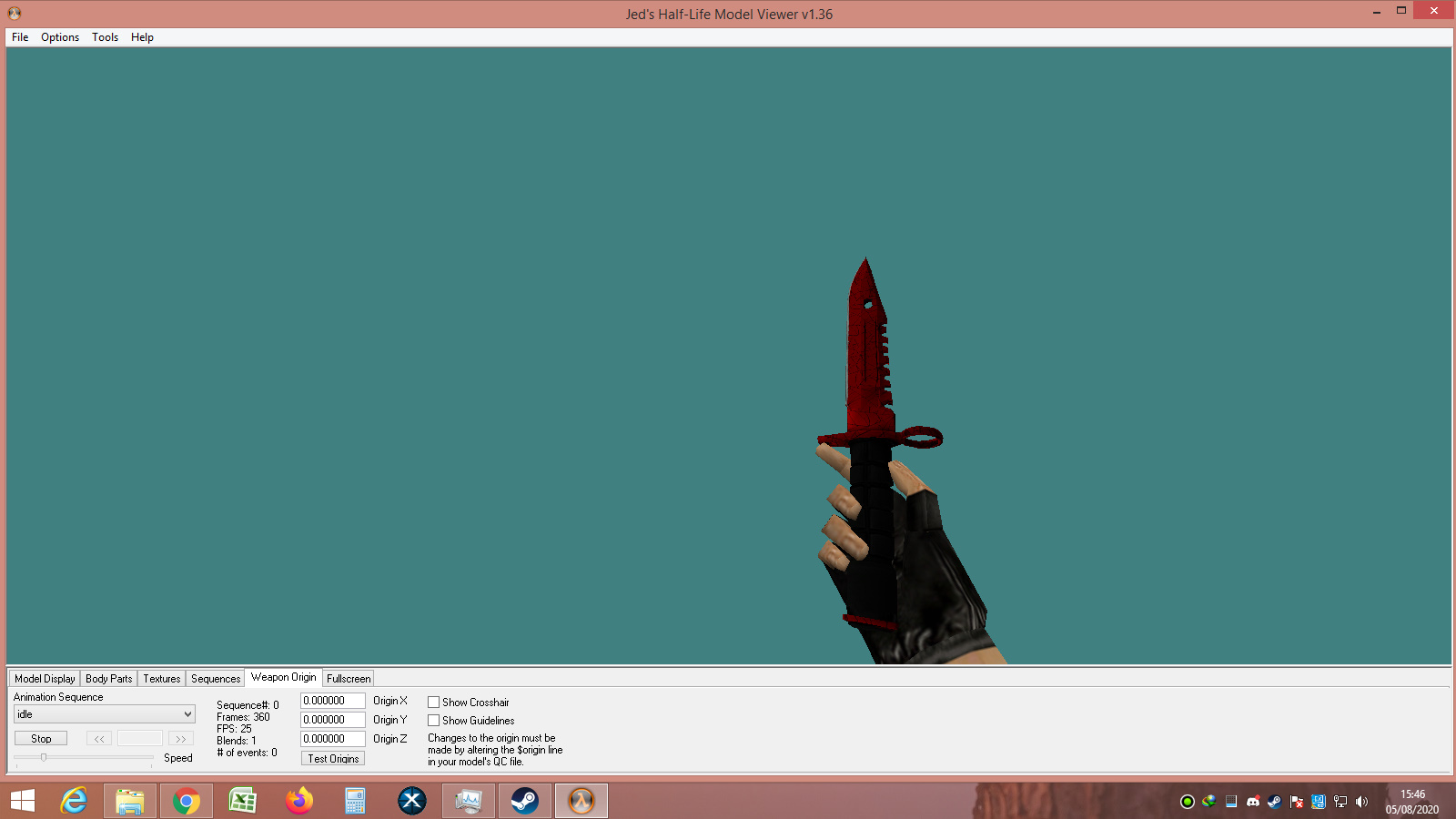This screenshot has width=1456, height=819.
Task: Open Steam from the taskbar
Action: coord(525,801)
